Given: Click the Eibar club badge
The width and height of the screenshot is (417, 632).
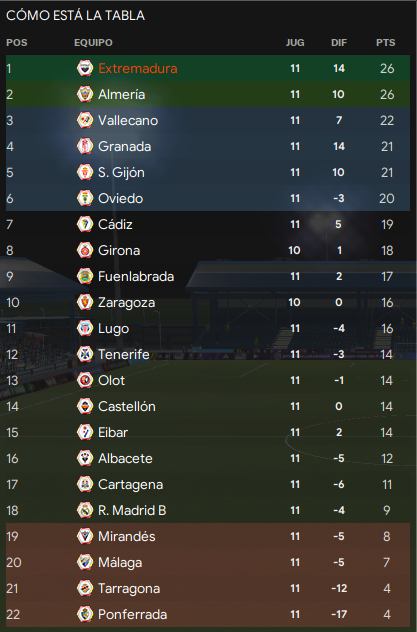Looking at the screenshot, I should pyautogui.click(x=85, y=432).
